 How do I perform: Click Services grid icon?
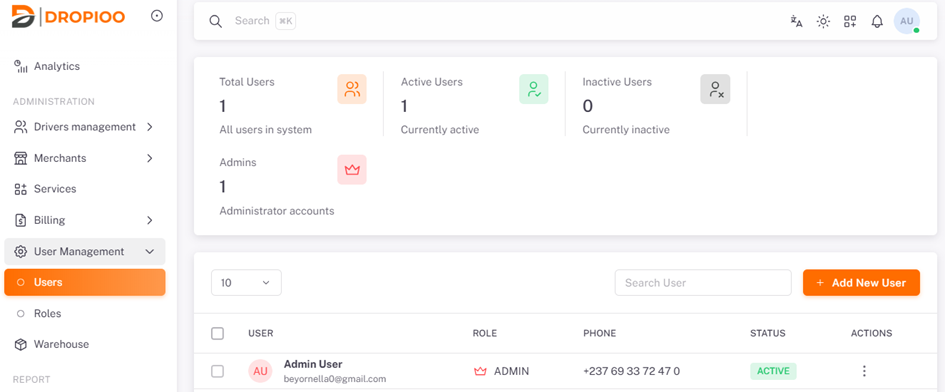pos(21,189)
